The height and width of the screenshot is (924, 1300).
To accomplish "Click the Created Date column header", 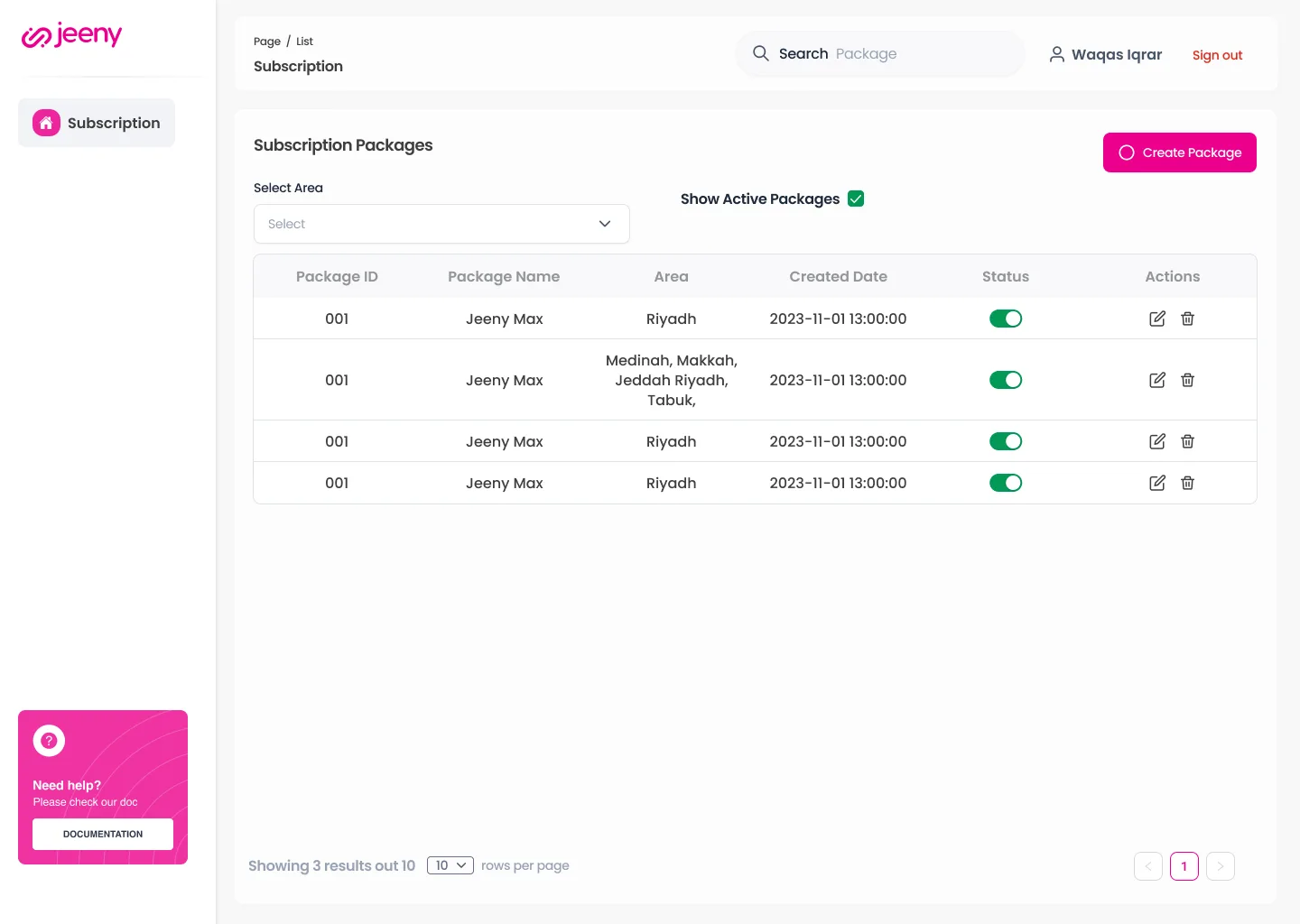I will tap(838, 276).
